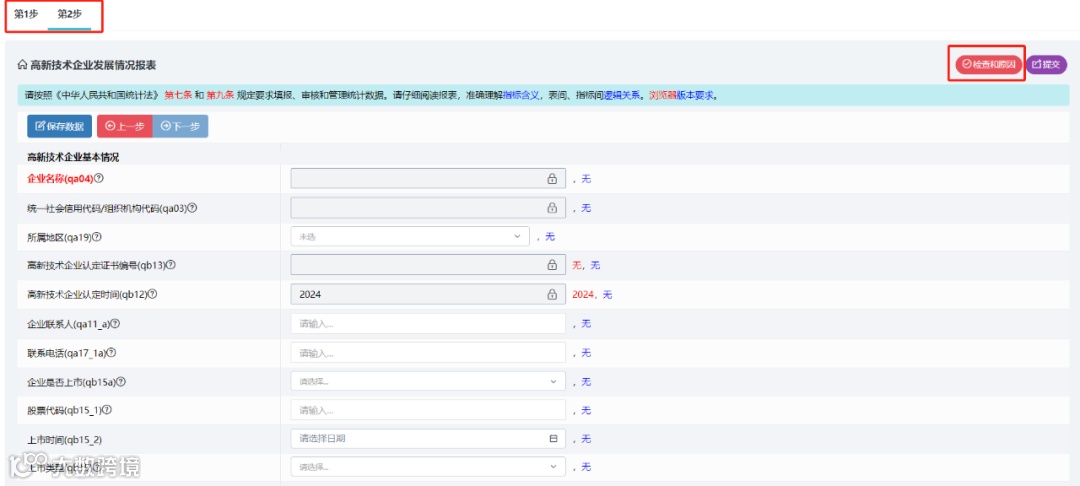This screenshot has height=486, width=1080.
Task: Expand the 所属地区 dropdown showing 未选
Action: point(411,237)
